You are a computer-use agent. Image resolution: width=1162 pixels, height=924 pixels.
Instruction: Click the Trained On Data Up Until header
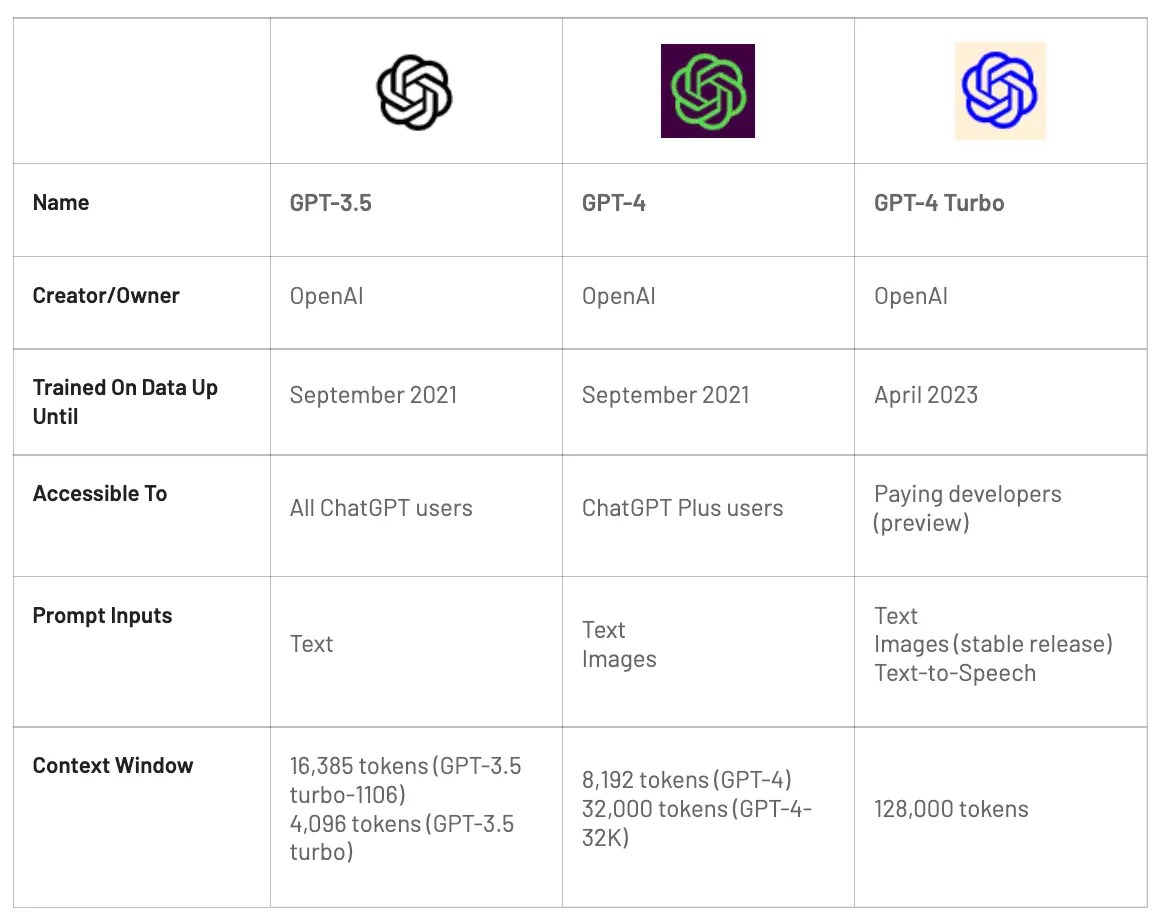click(x=125, y=401)
